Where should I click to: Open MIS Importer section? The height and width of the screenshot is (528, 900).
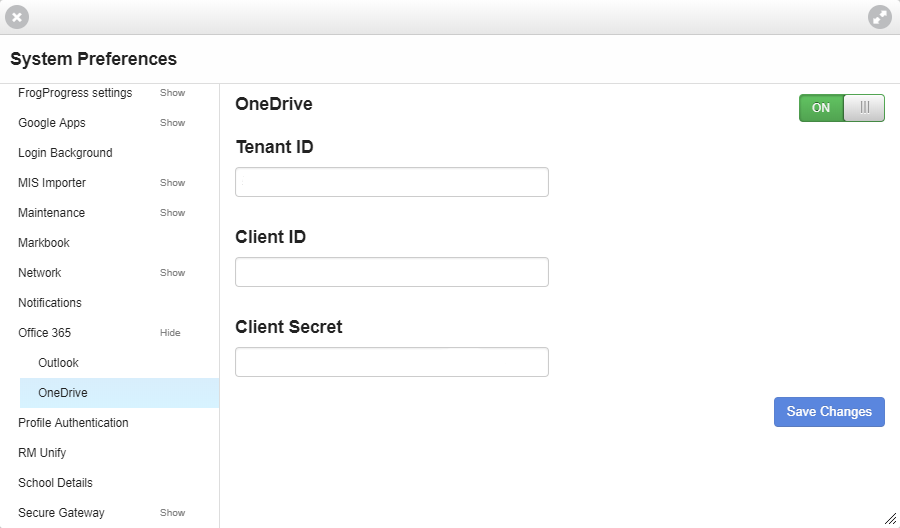click(52, 183)
